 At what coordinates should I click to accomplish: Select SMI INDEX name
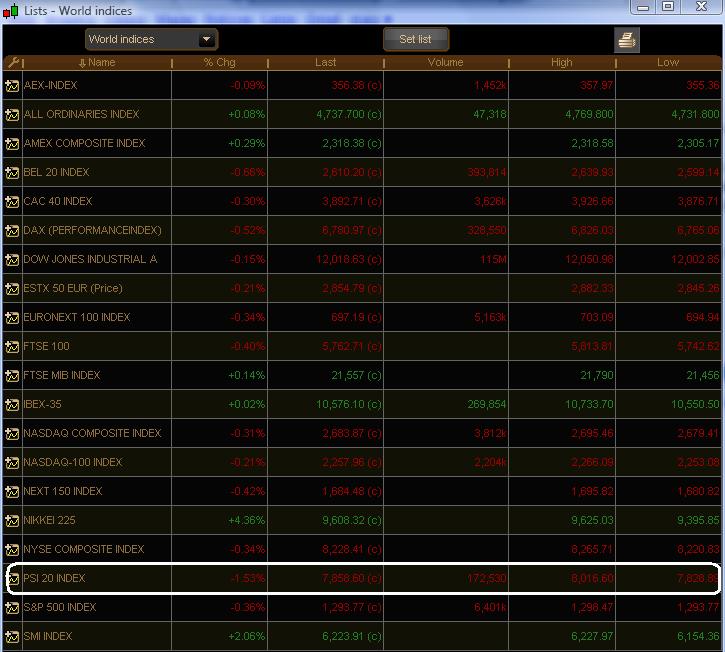click(48, 637)
